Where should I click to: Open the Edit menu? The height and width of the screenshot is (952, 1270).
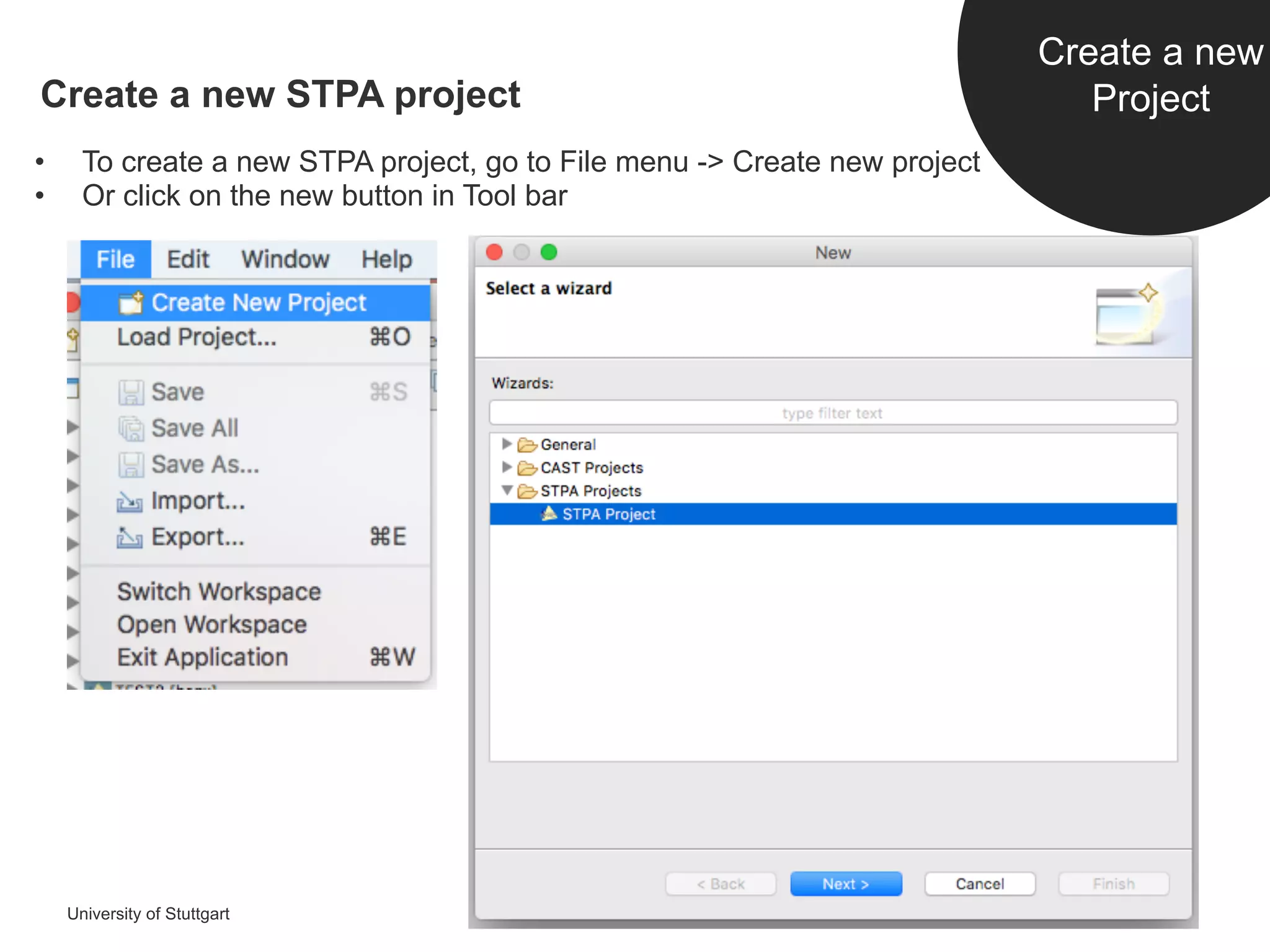click(x=188, y=259)
